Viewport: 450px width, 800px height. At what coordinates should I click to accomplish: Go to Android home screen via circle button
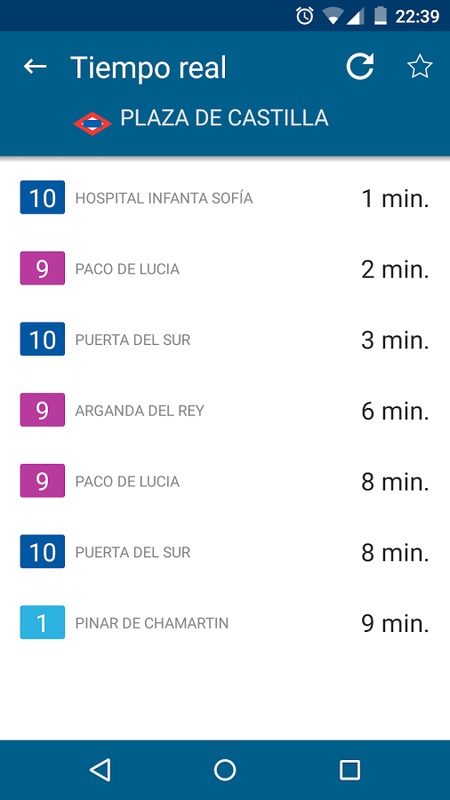tap(225, 770)
